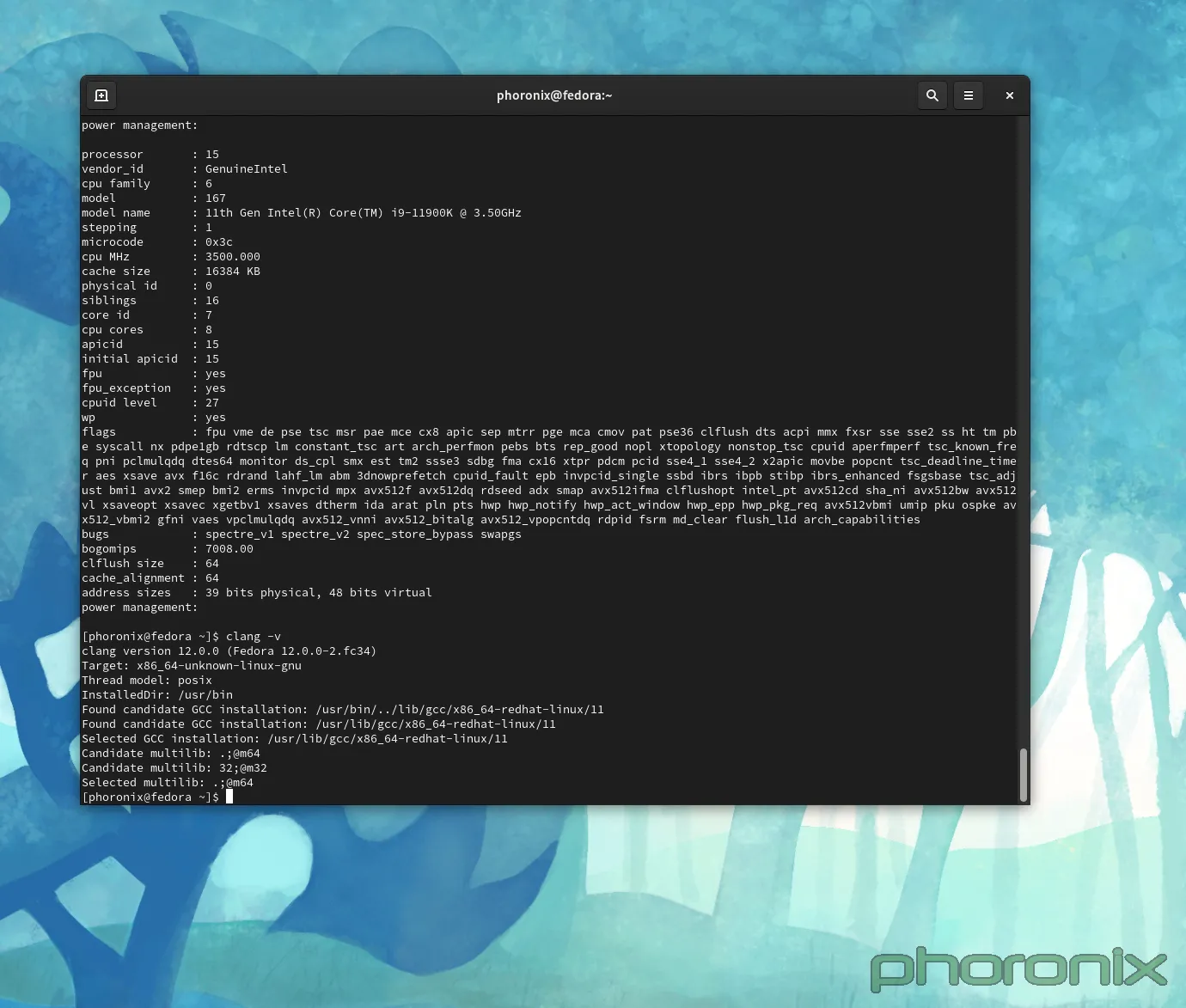1186x1008 pixels.
Task: Open the hamburger menu
Action: pos(969,95)
